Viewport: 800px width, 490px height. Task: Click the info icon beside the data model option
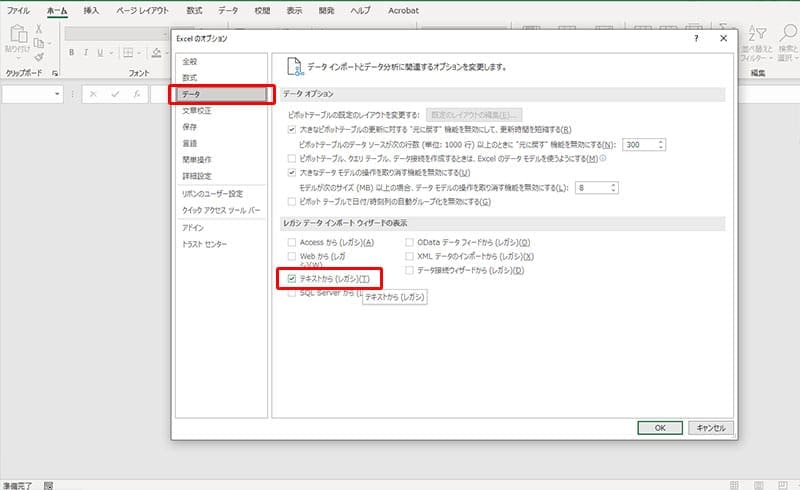603,158
